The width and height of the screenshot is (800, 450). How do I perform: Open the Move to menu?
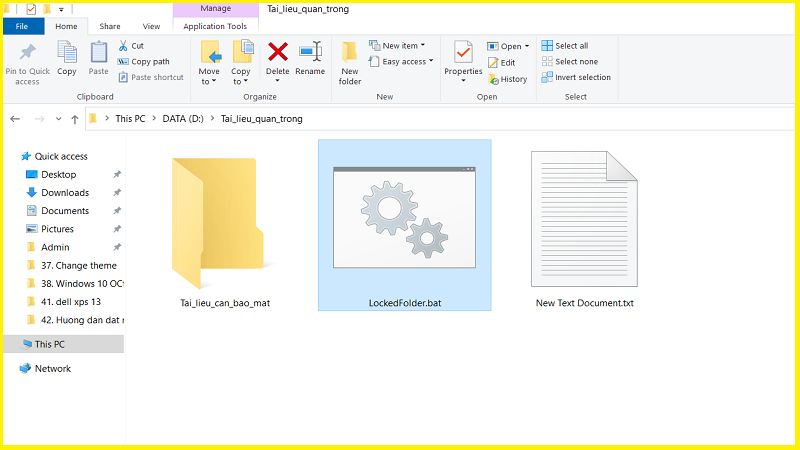[209, 63]
